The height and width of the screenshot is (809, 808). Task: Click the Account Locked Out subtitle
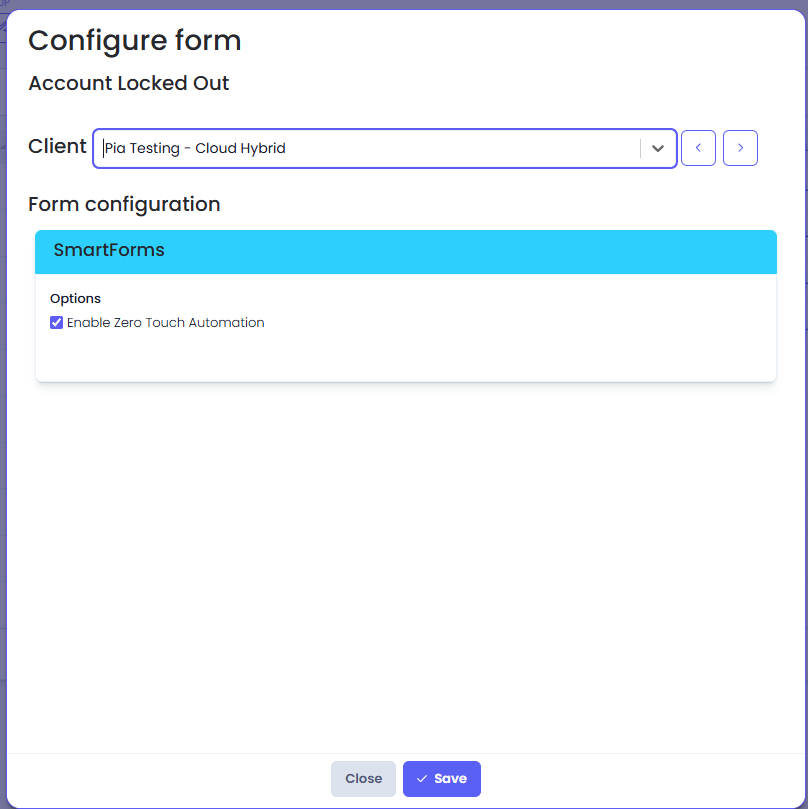coord(129,84)
